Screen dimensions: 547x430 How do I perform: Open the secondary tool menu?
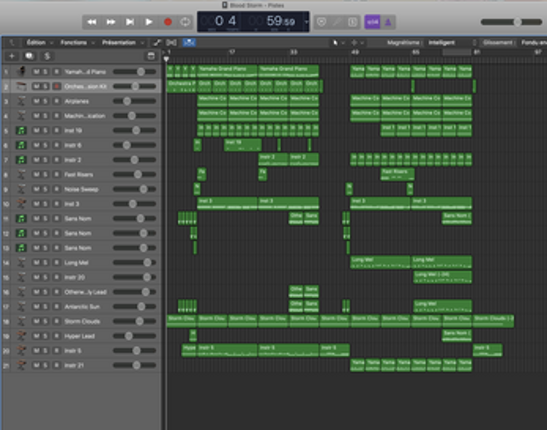click(357, 43)
